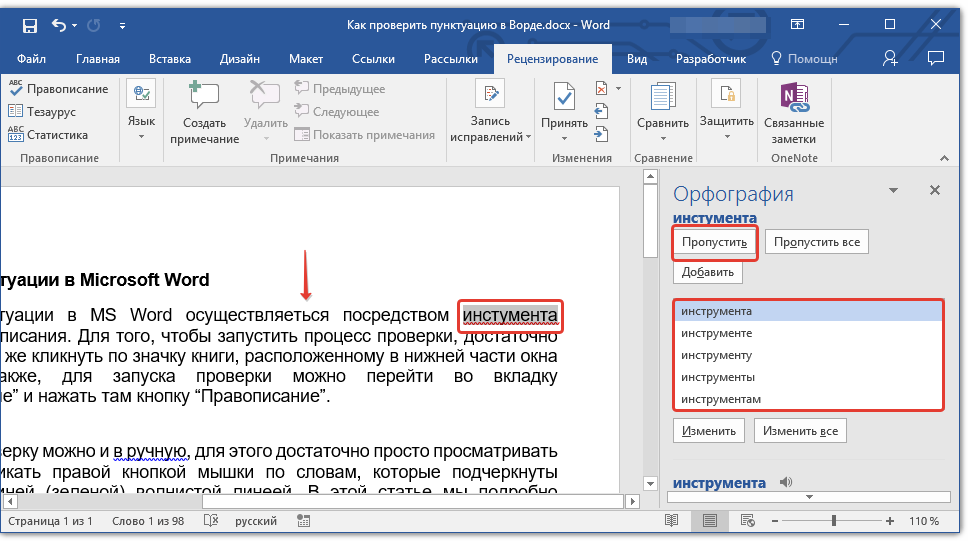Open the Вставка ribbon tab
Viewport: 968px width, 541px height.
click(x=169, y=59)
